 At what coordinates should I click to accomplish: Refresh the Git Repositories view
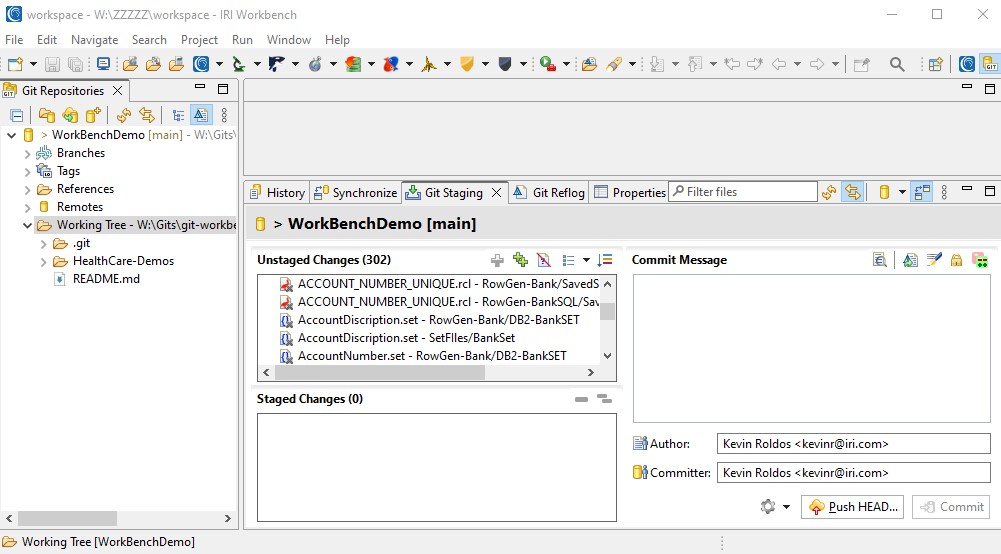[124, 116]
